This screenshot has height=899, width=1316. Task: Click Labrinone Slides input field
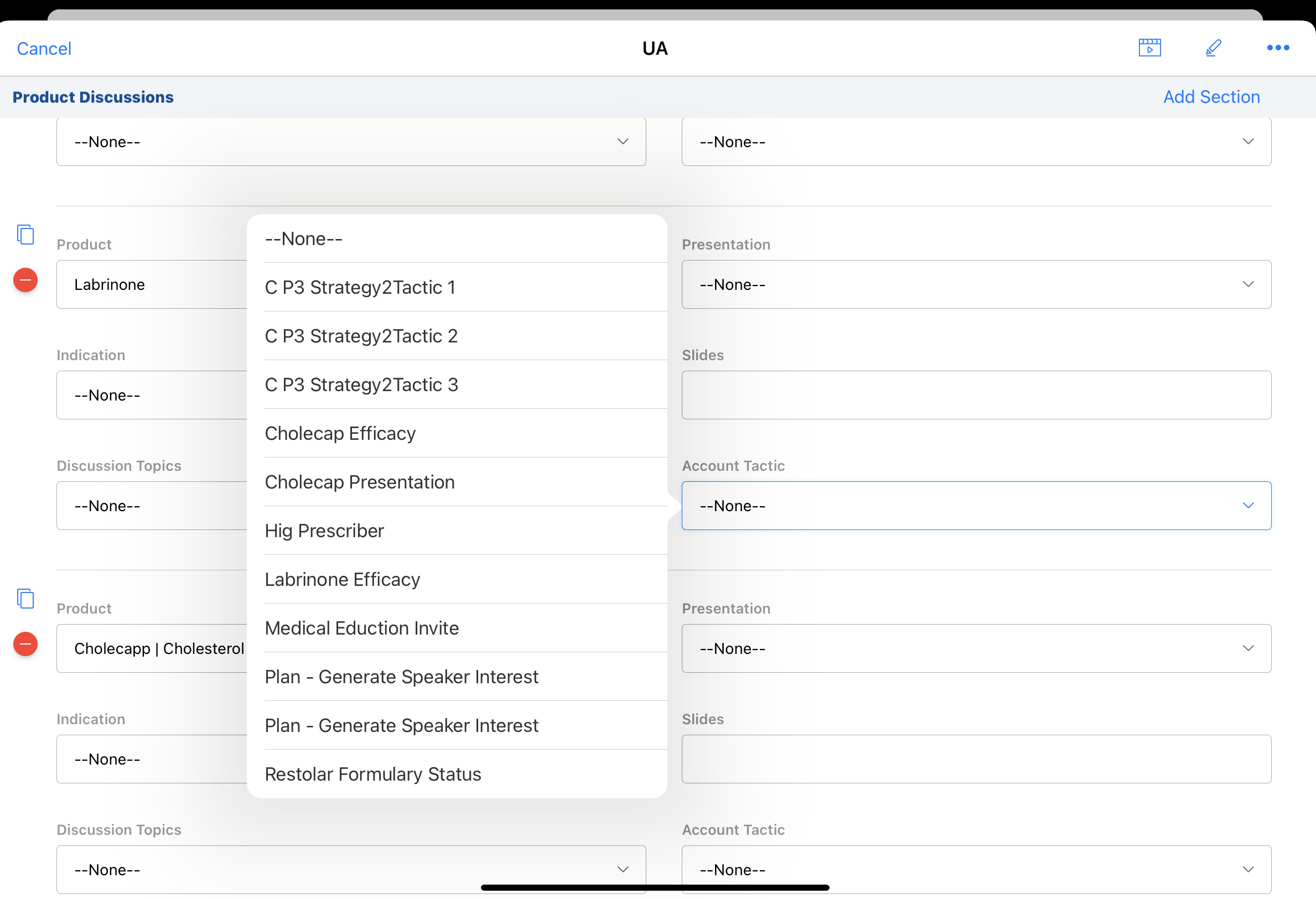pyautogui.click(x=976, y=395)
